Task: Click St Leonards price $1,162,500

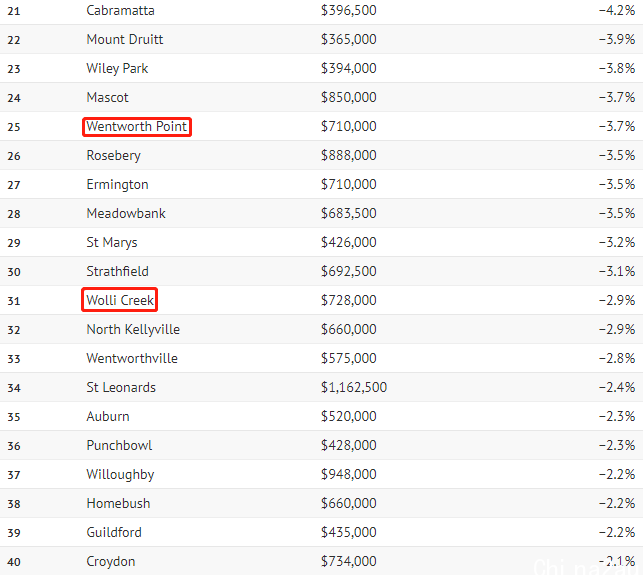Action: pyautogui.click(x=354, y=388)
